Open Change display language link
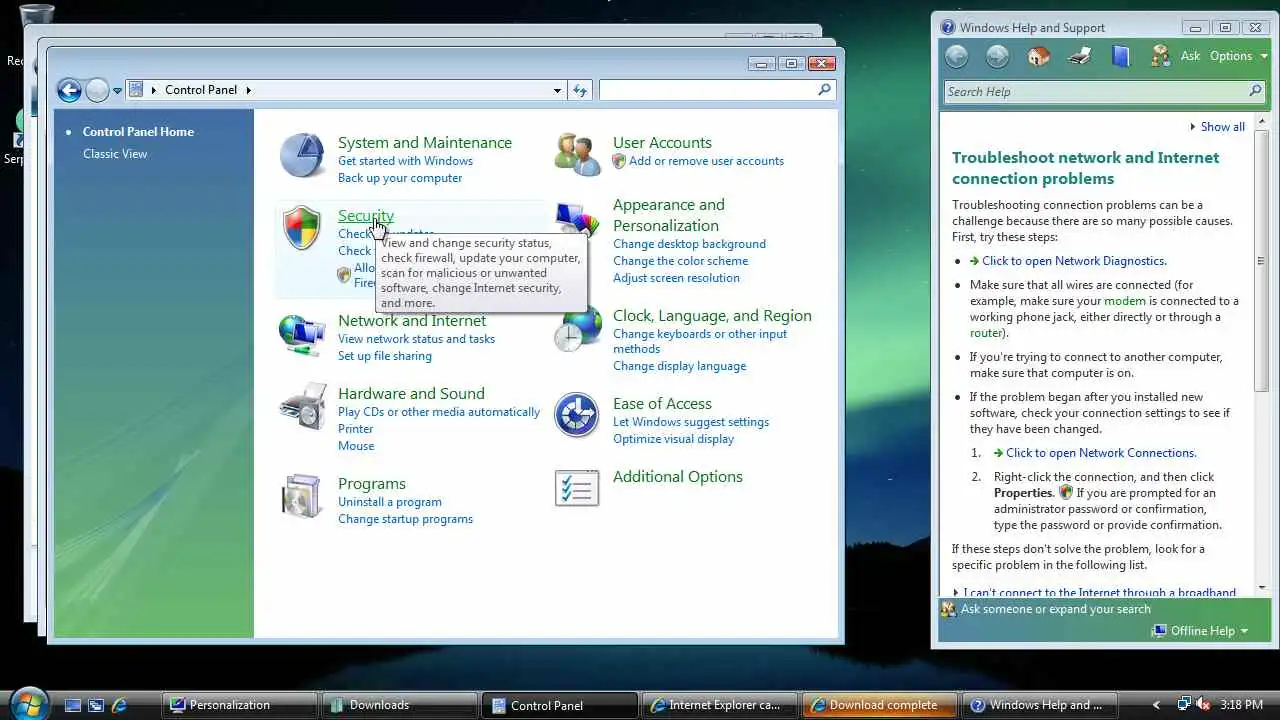Screen dimensions: 1280x720 [x=679, y=366]
